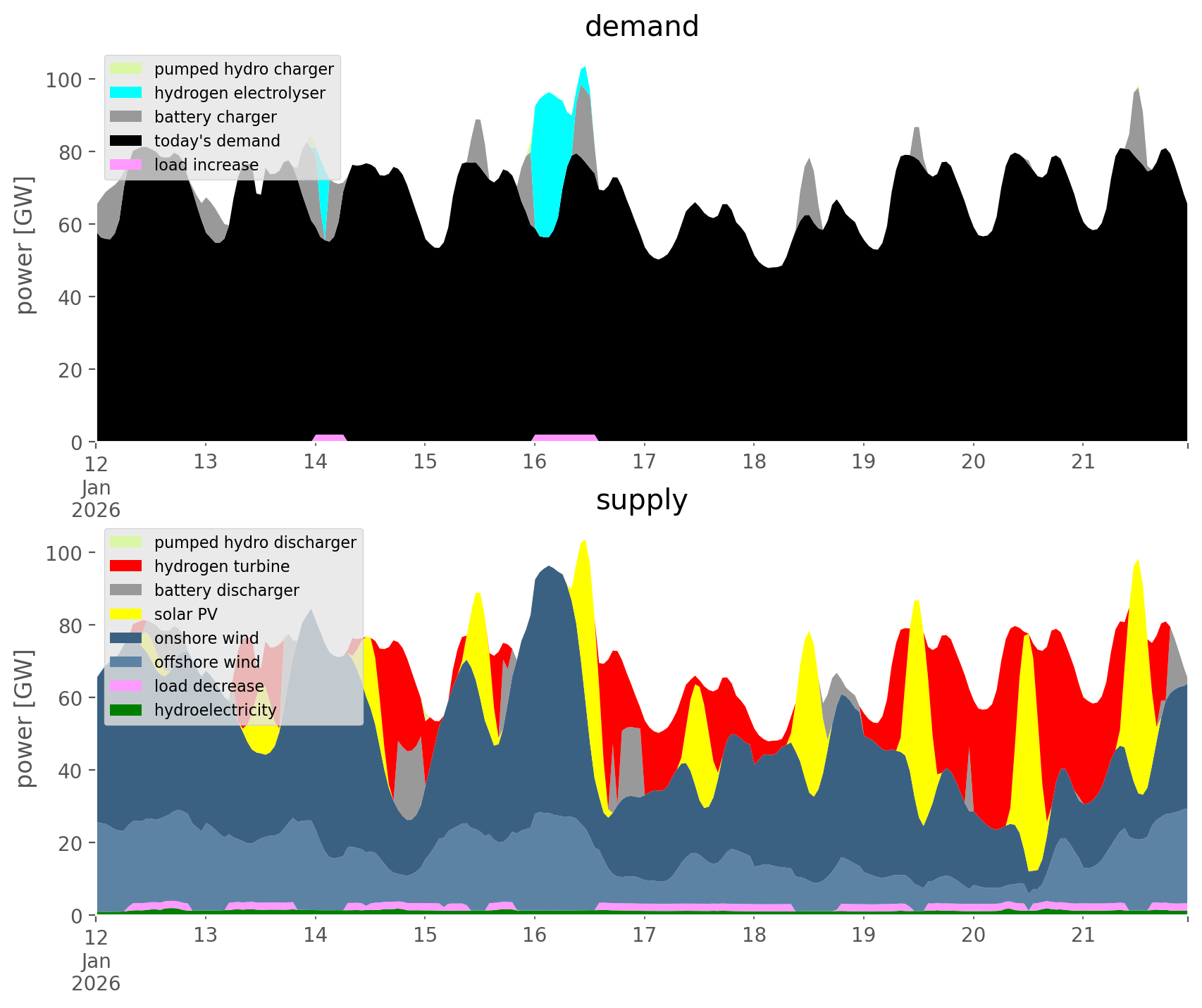
Task: Select the 'pumped hydro discharger' legend label
Action: tap(255, 542)
